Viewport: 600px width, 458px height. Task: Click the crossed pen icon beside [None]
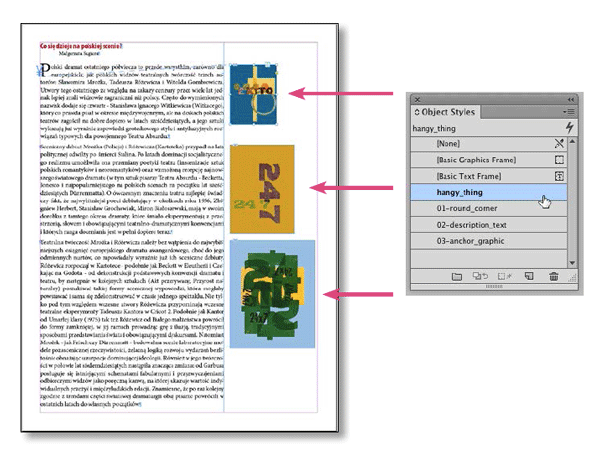pos(559,143)
